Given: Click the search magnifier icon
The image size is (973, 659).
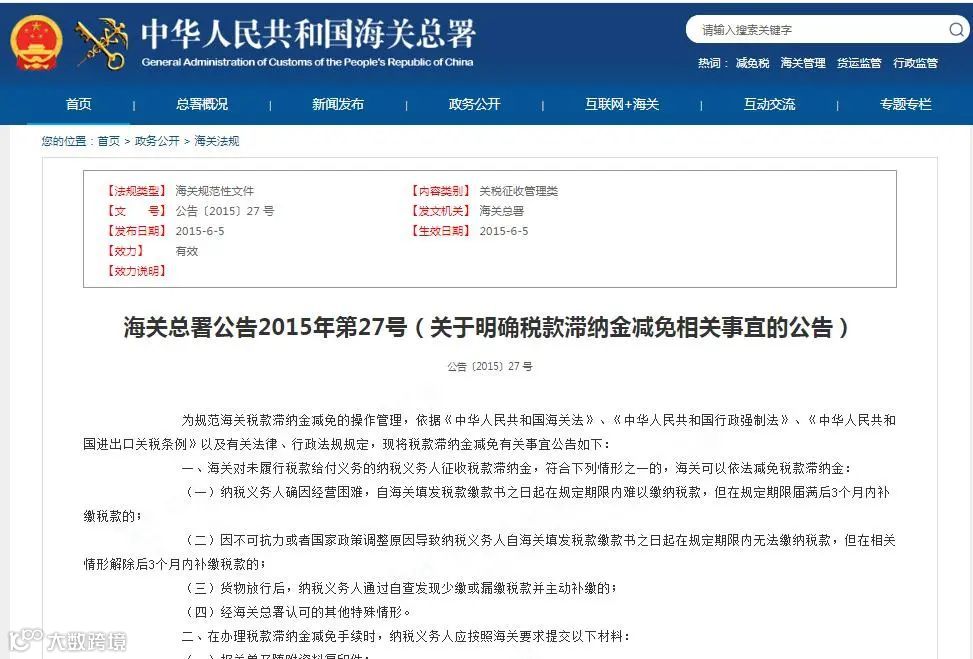Looking at the screenshot, I should click(x=956, y=31).
